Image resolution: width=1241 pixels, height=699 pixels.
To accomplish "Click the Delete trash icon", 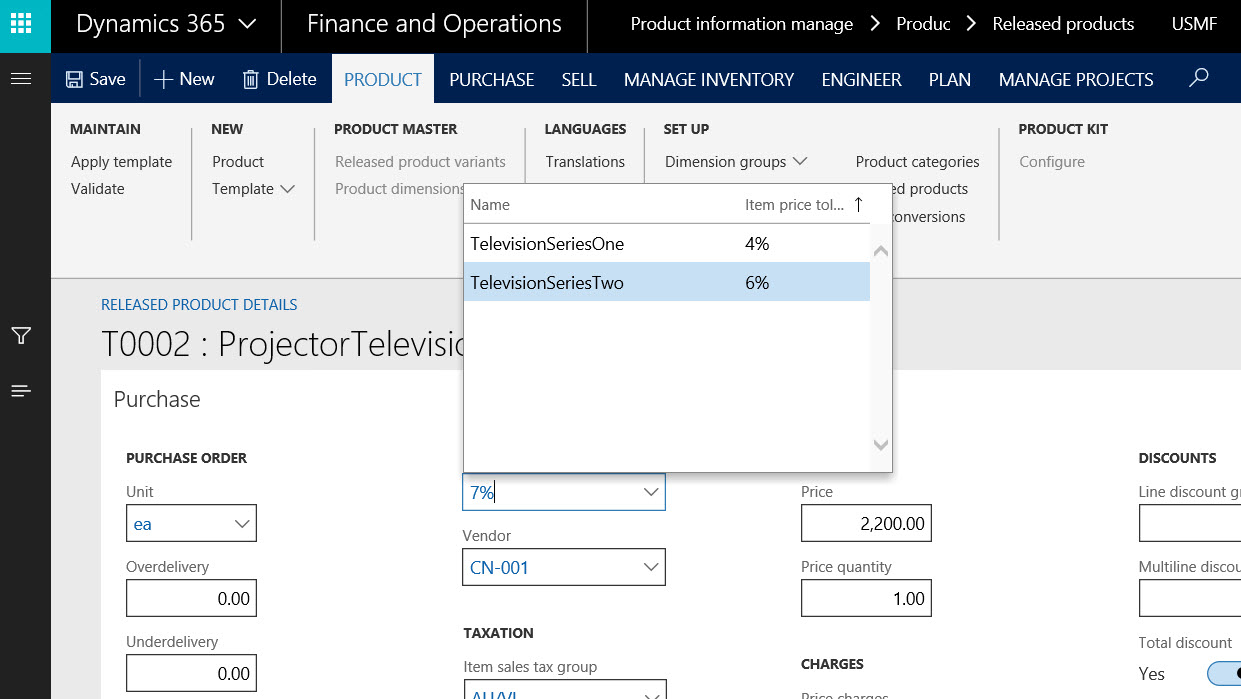I will [x=251, y=79].
